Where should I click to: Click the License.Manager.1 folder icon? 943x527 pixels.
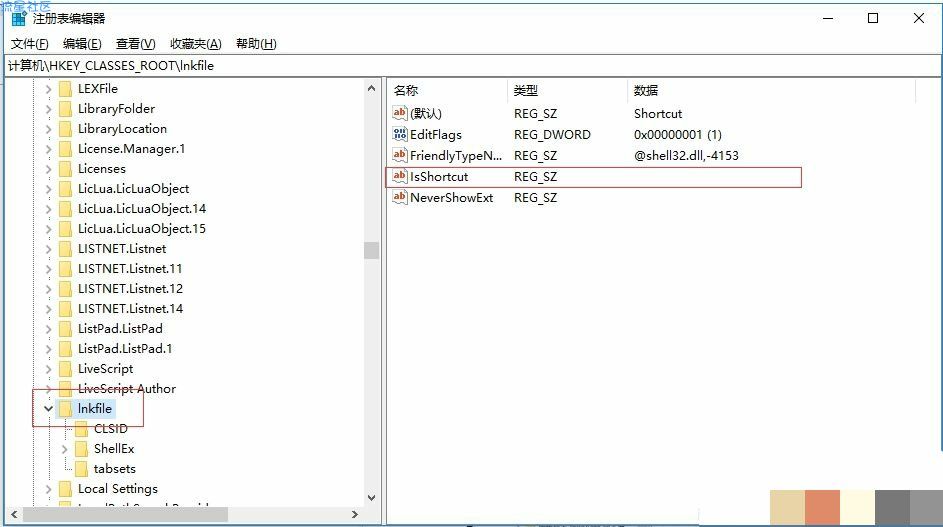click(66, 149)
